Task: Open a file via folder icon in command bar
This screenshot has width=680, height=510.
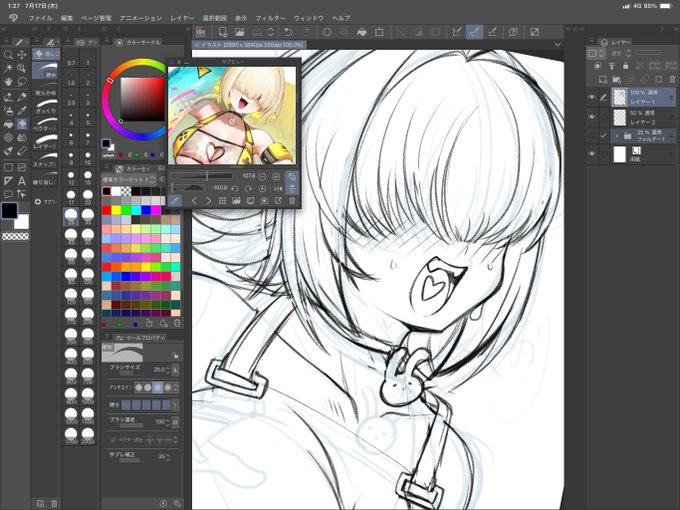Action: (x=239, y=32)
